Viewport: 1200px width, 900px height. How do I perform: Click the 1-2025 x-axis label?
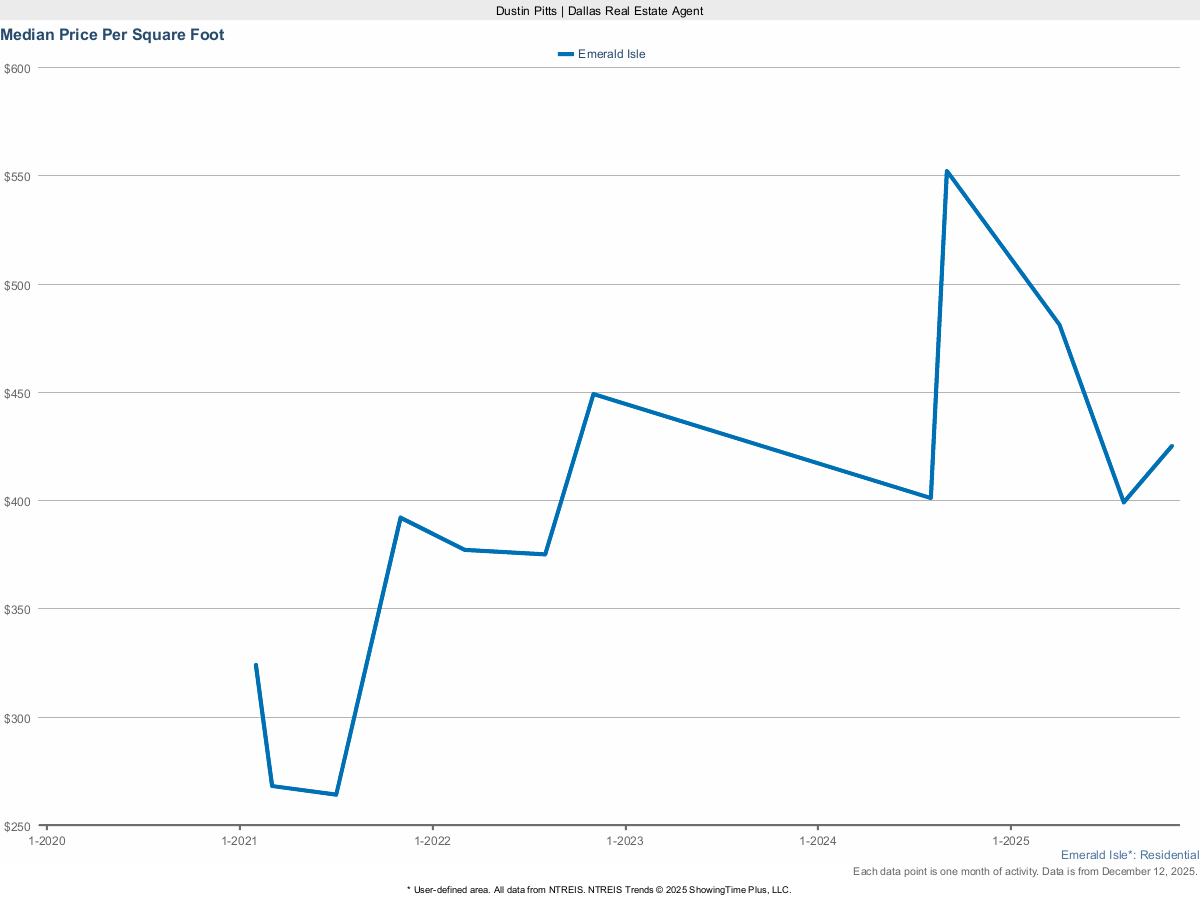tap(1011, 842)
